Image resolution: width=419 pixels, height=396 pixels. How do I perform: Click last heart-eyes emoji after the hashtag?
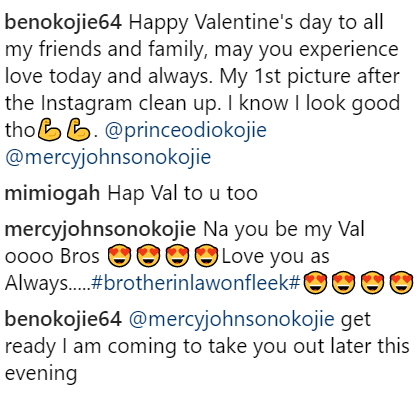402,283
